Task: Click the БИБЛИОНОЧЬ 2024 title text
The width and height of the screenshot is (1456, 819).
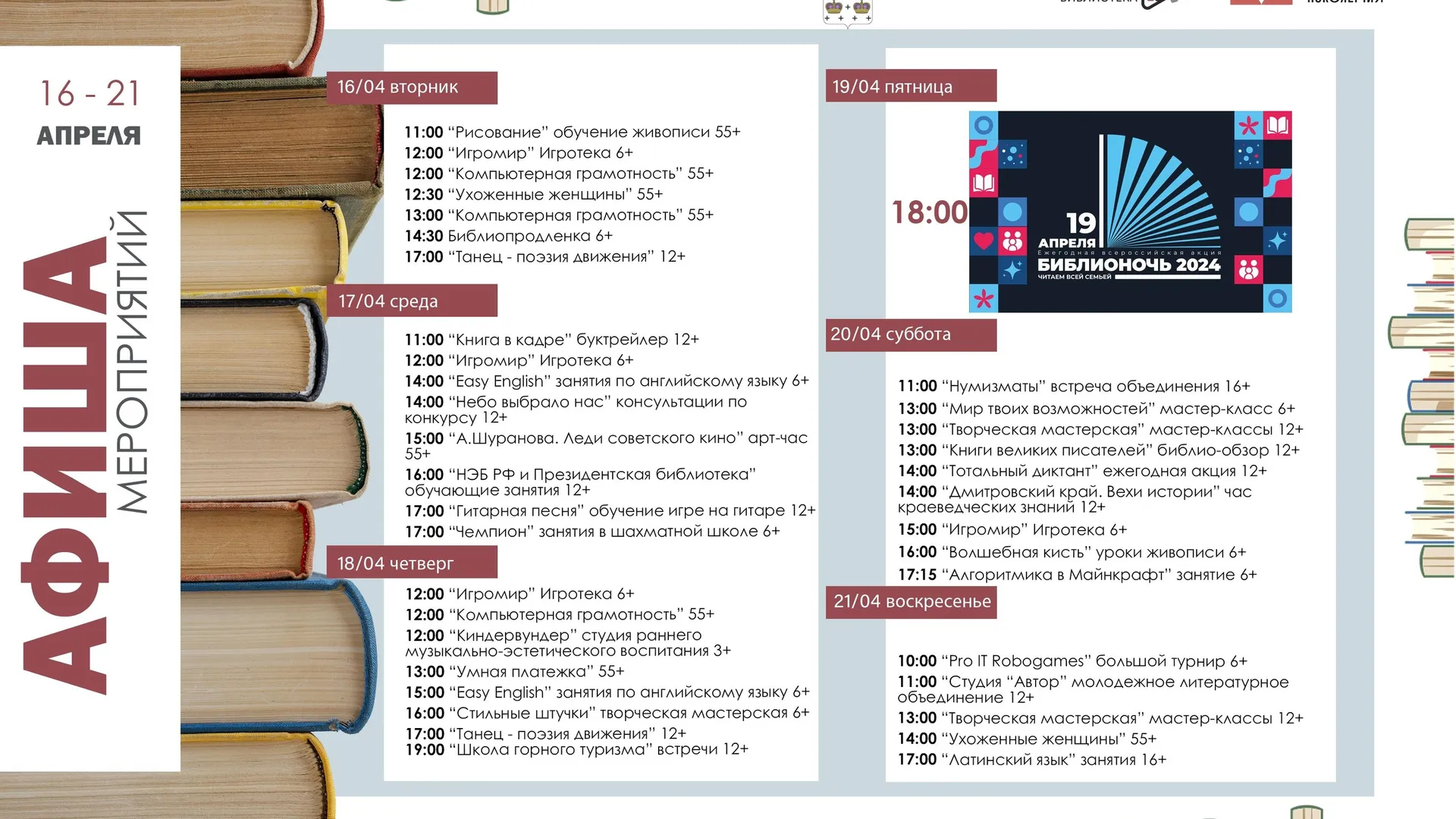Action: 1128,265
